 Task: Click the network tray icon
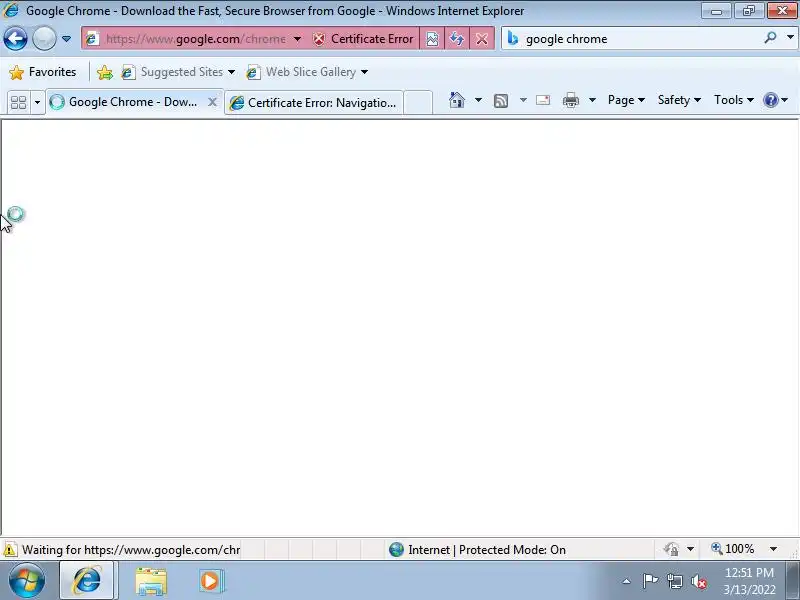click(x=674, y=581)
